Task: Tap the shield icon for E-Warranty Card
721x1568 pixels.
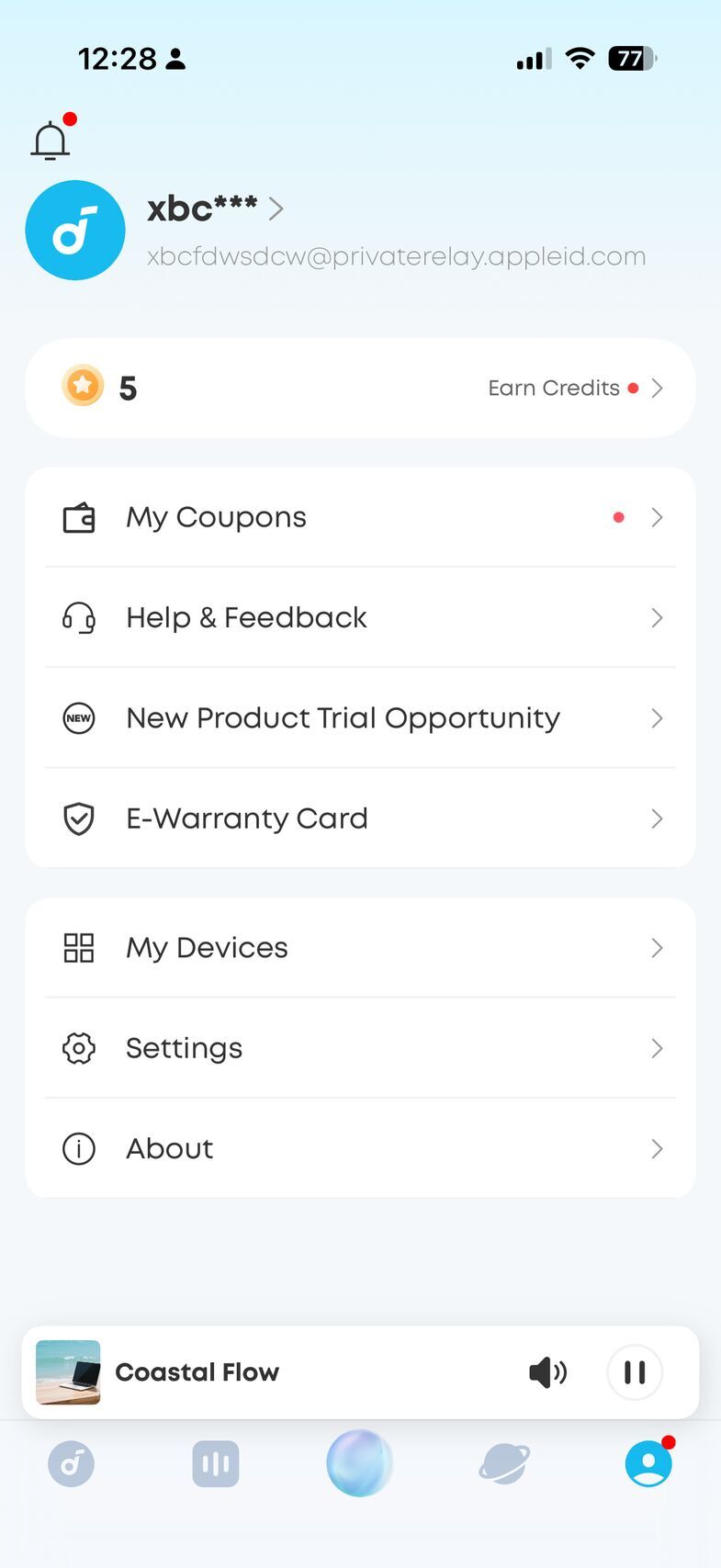Action: 79,818
